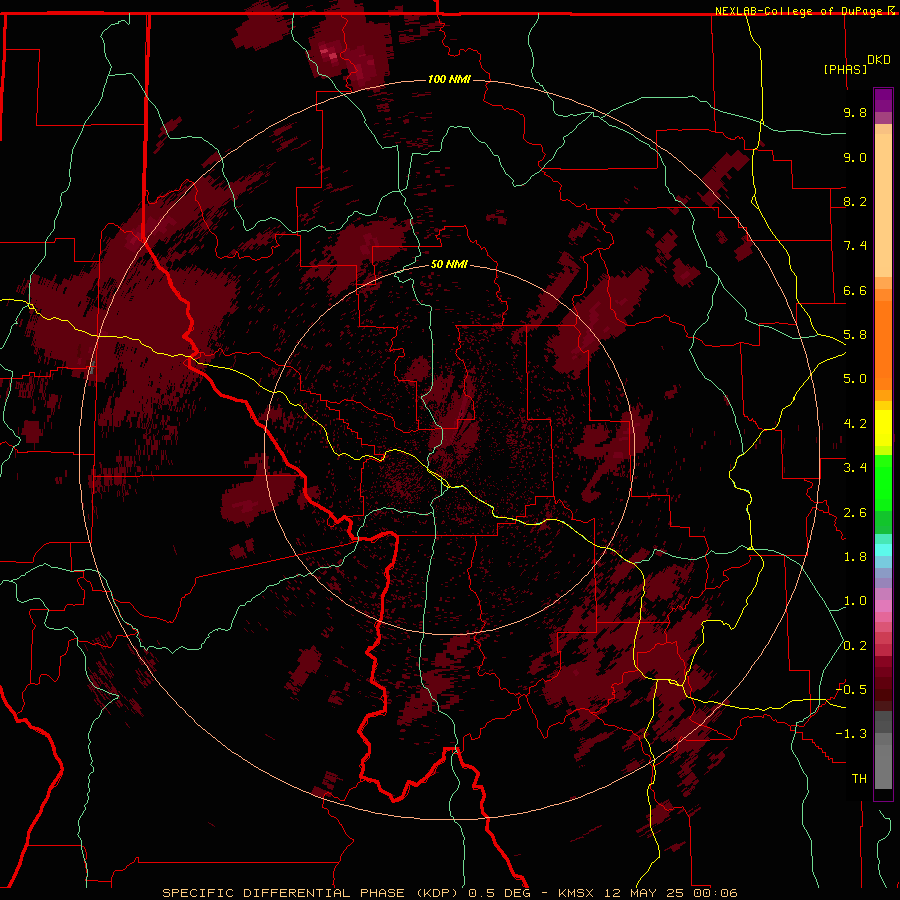900x900 pixels.
Task: Pick the orange band of the color scale
Action: pos(883,345)
